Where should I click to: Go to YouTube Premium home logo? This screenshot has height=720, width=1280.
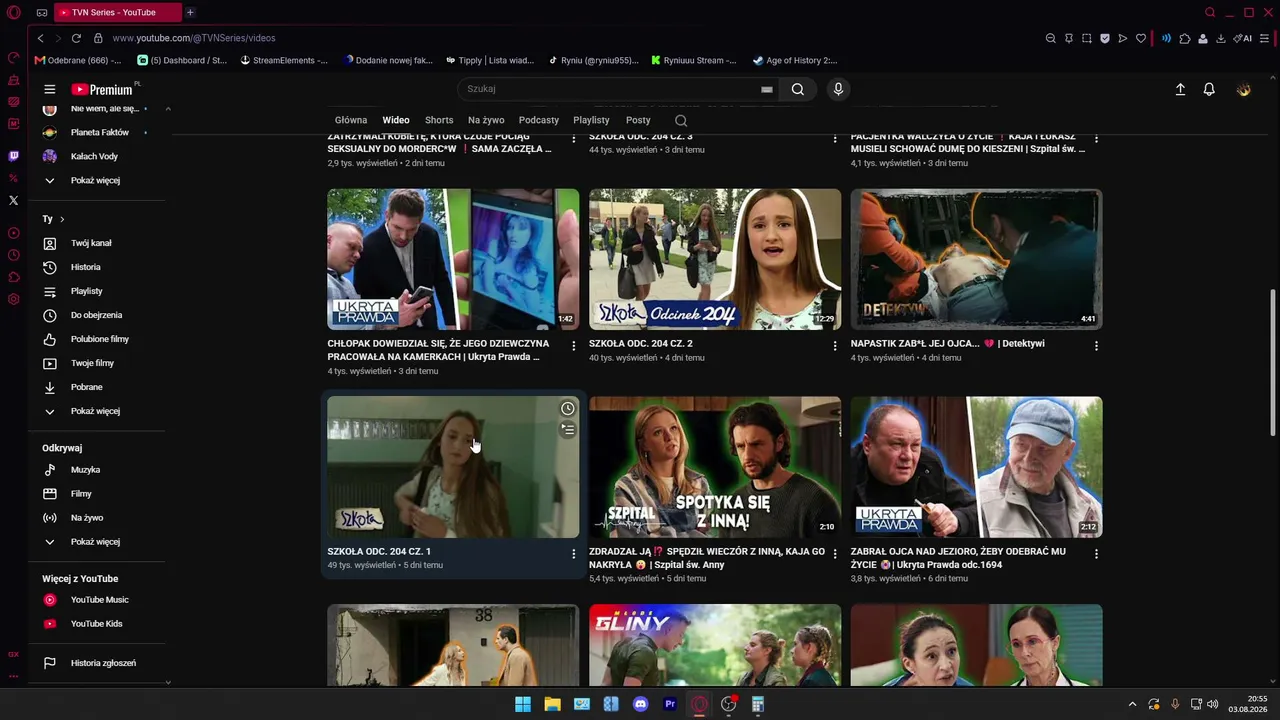coord(102,89)
